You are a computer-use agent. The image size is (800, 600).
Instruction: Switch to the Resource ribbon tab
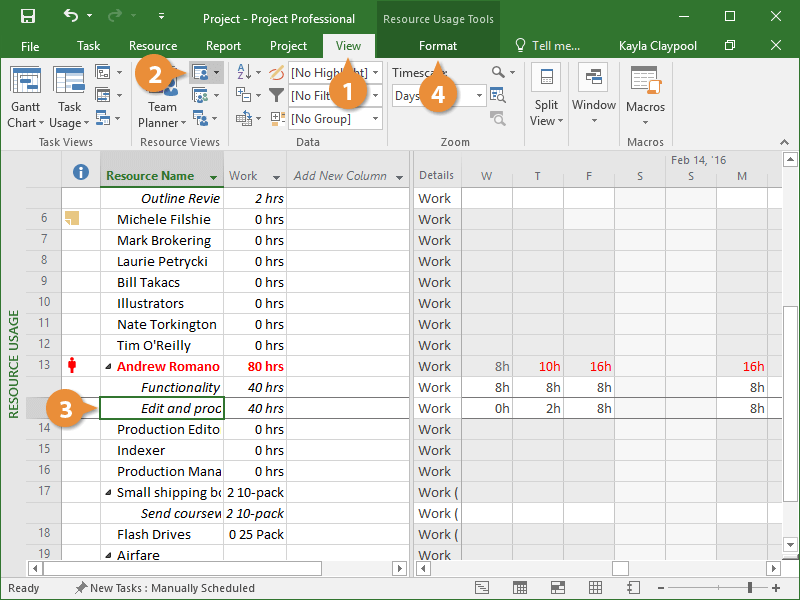[153, 46]
